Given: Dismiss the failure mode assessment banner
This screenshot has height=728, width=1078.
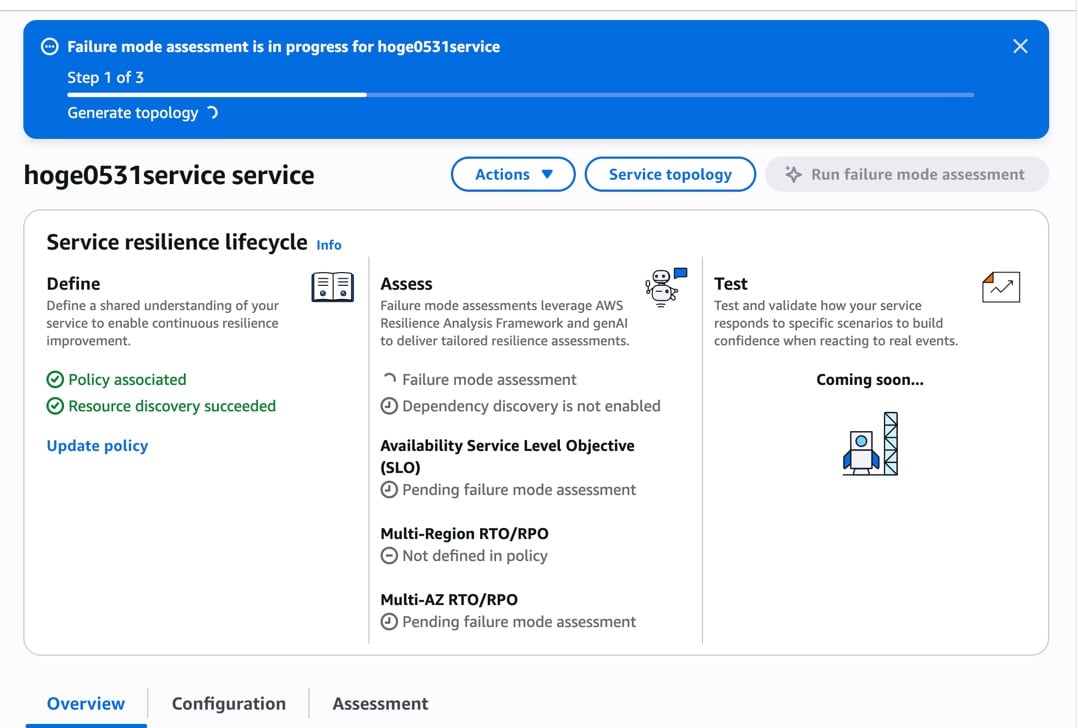Looking at the screenshot, I should click(x=1020, y=46).
